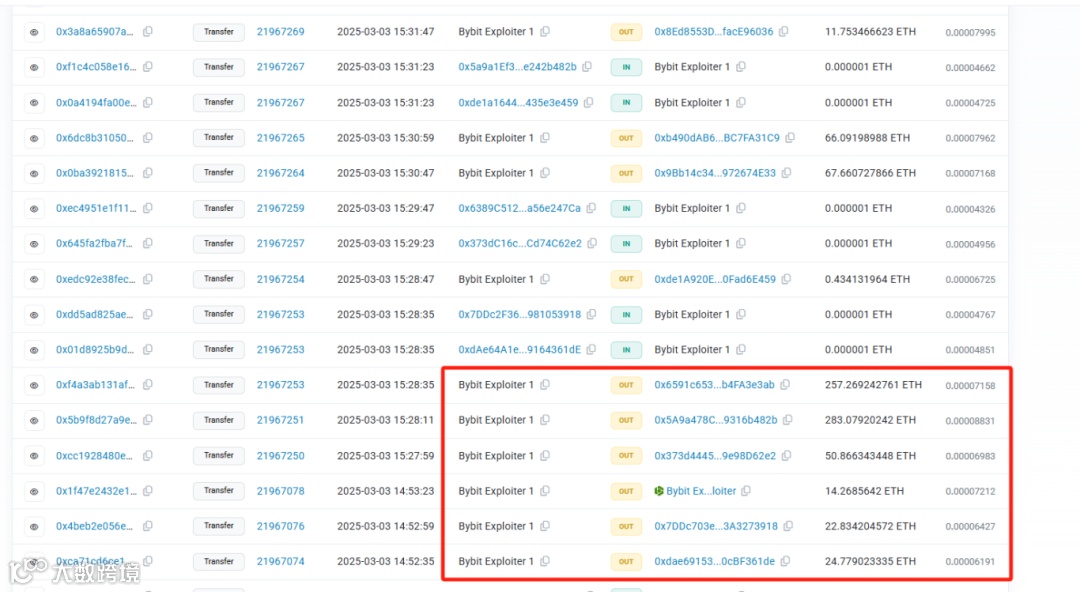The height and width of the screenshot is (592, 1080).
Task: Select amount 50.866343448 ETH
Action: tap(870, 456)
